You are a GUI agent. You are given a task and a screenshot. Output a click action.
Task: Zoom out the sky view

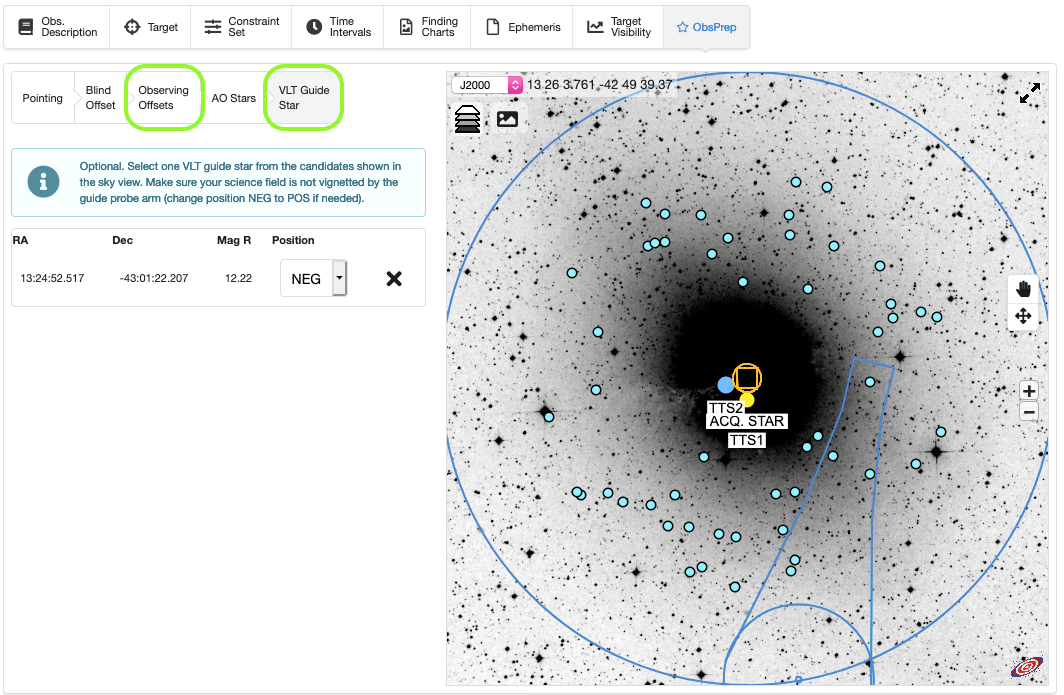[1029, 411]
